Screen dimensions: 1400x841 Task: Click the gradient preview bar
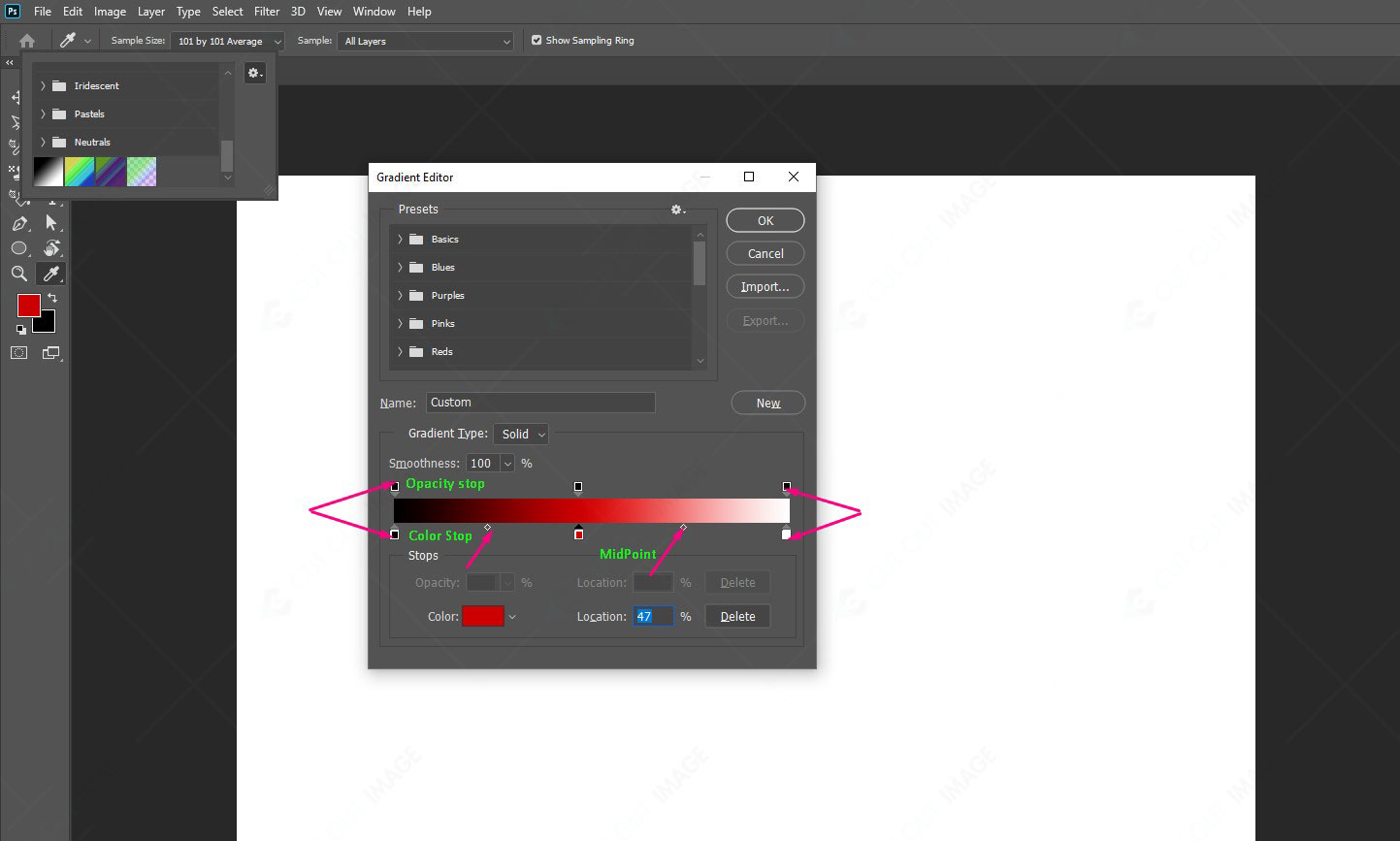(x=592, y=510)
